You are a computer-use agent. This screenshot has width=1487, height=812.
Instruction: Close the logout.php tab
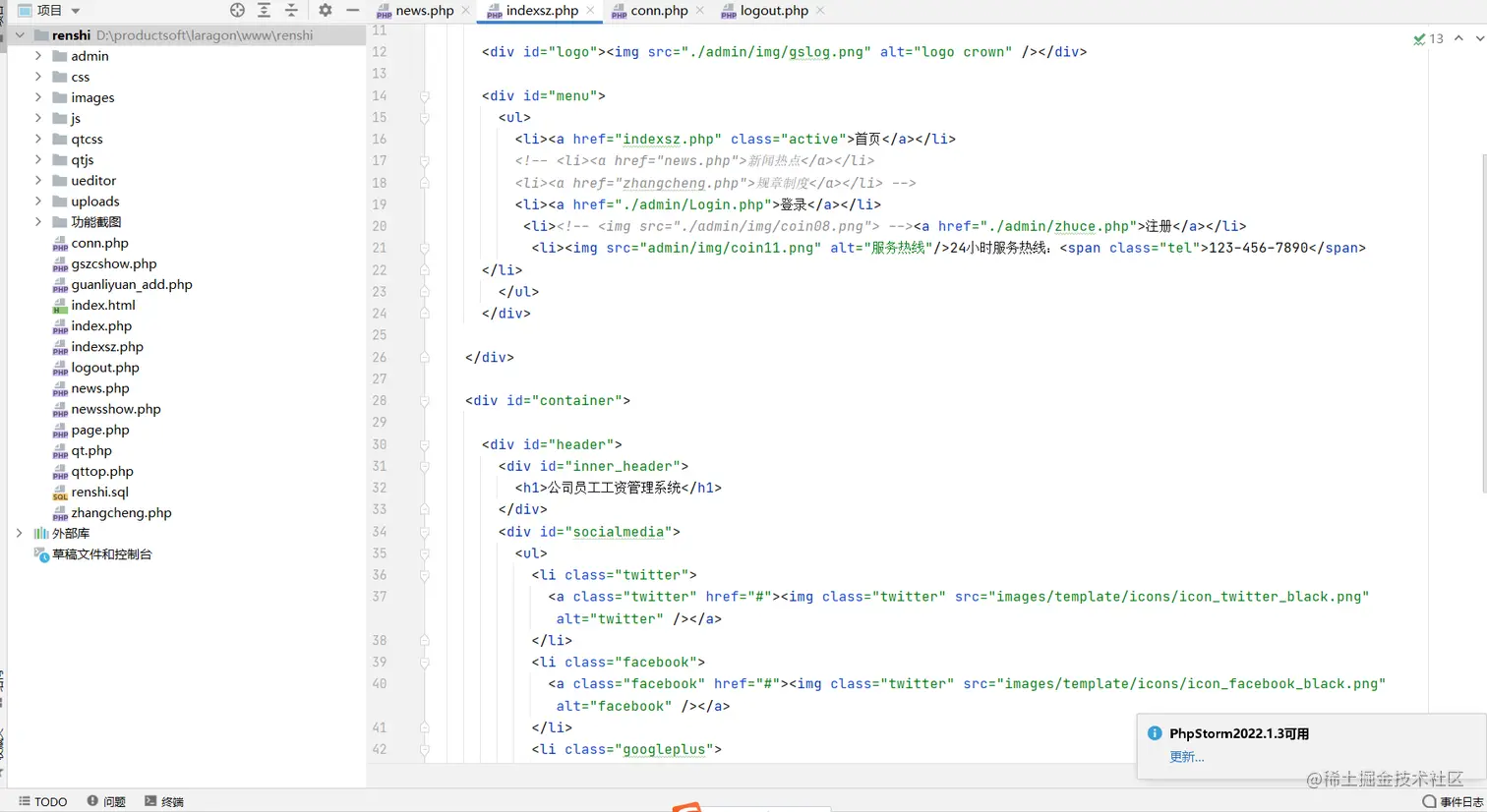(820, 11)
